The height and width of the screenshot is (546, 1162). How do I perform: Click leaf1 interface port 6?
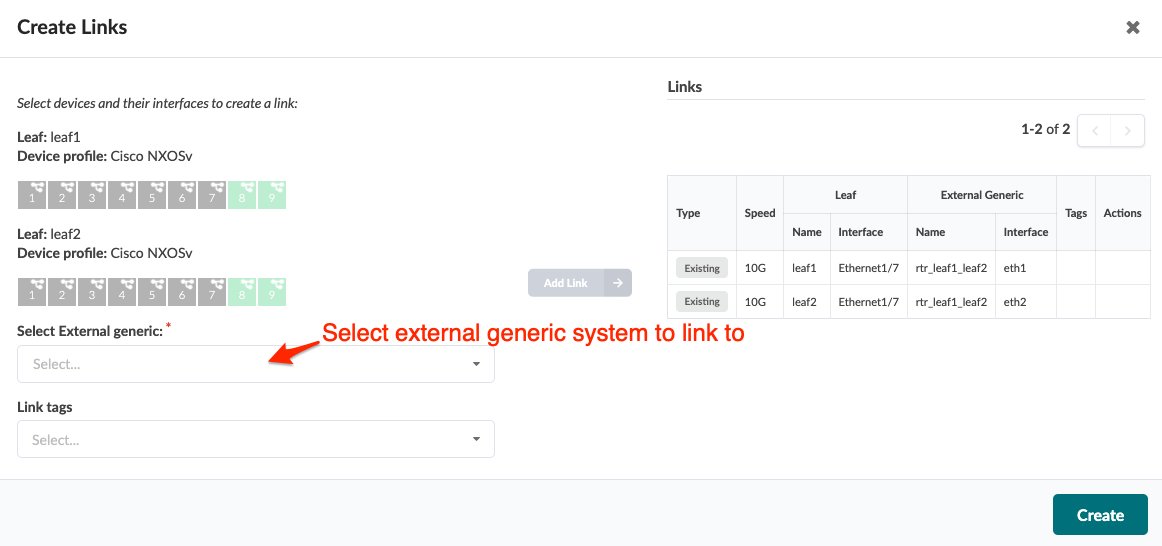tap(182, 194)
